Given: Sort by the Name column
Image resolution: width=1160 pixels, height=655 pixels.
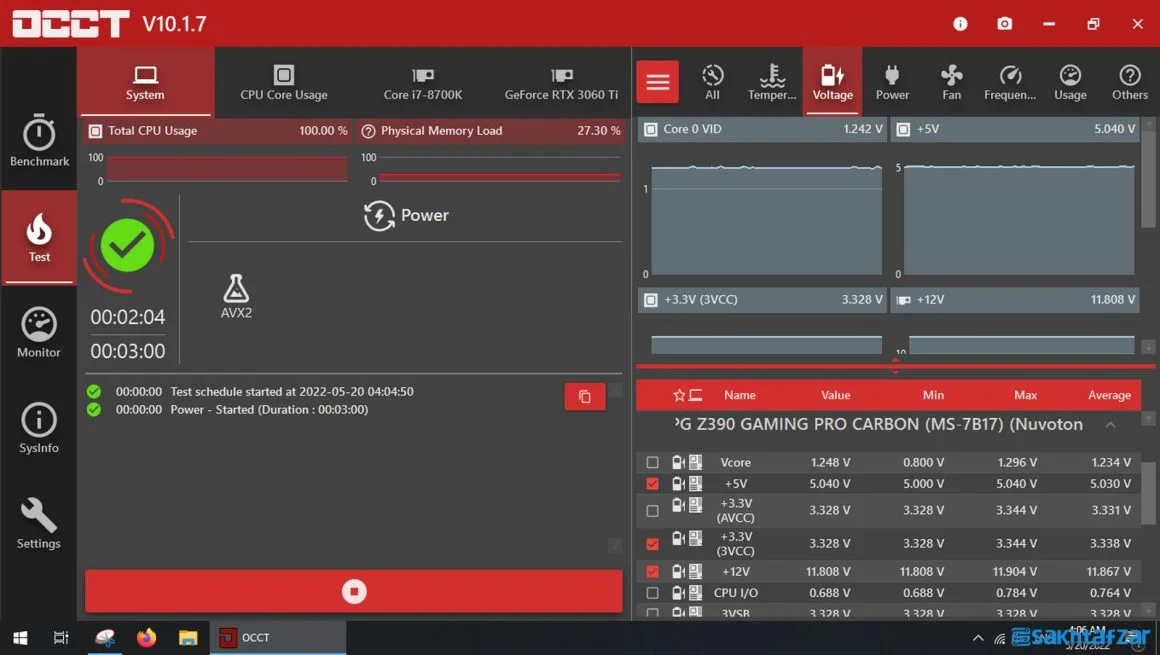Looking at the screenshot, I should (740, 395).
